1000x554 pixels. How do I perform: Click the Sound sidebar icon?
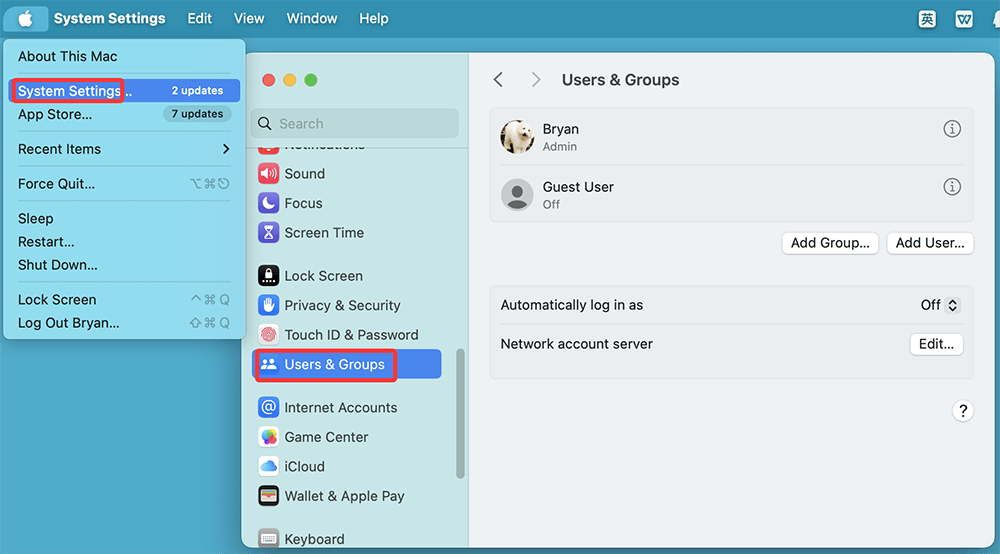[x=268, y=173]
